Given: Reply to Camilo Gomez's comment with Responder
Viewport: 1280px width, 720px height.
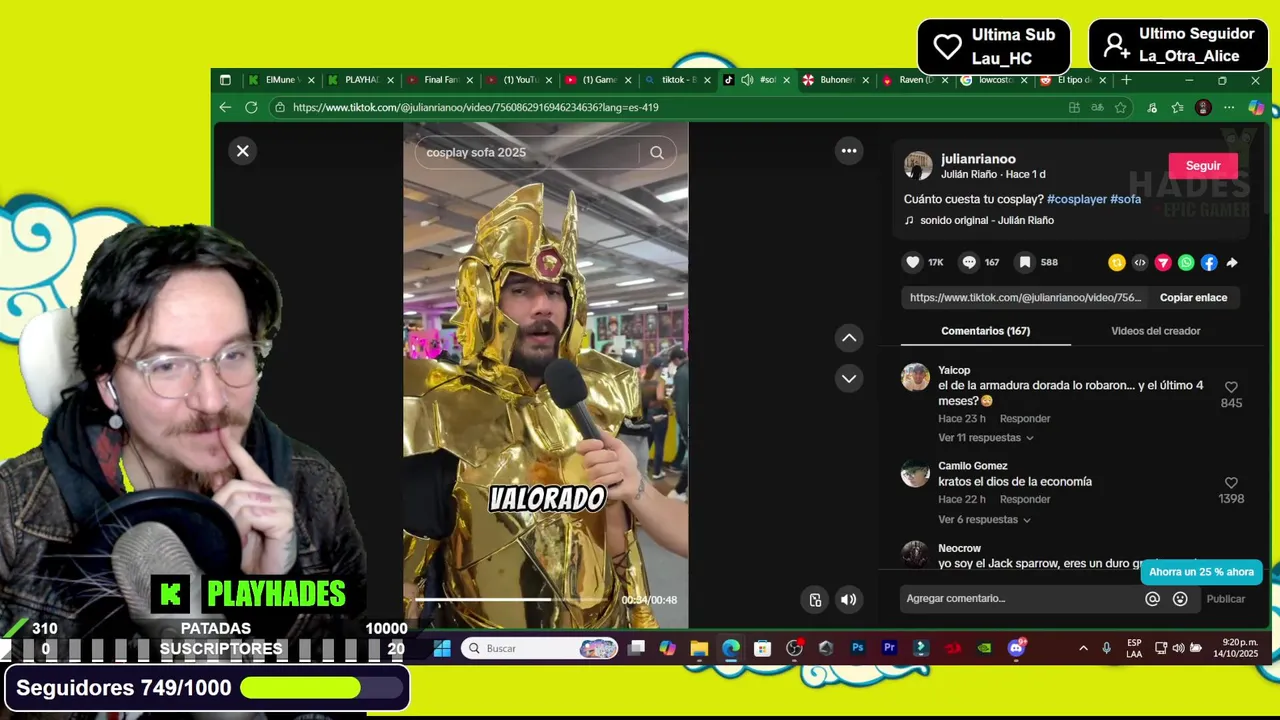Looking at the screenshot, I should (x=1025, y=500).
